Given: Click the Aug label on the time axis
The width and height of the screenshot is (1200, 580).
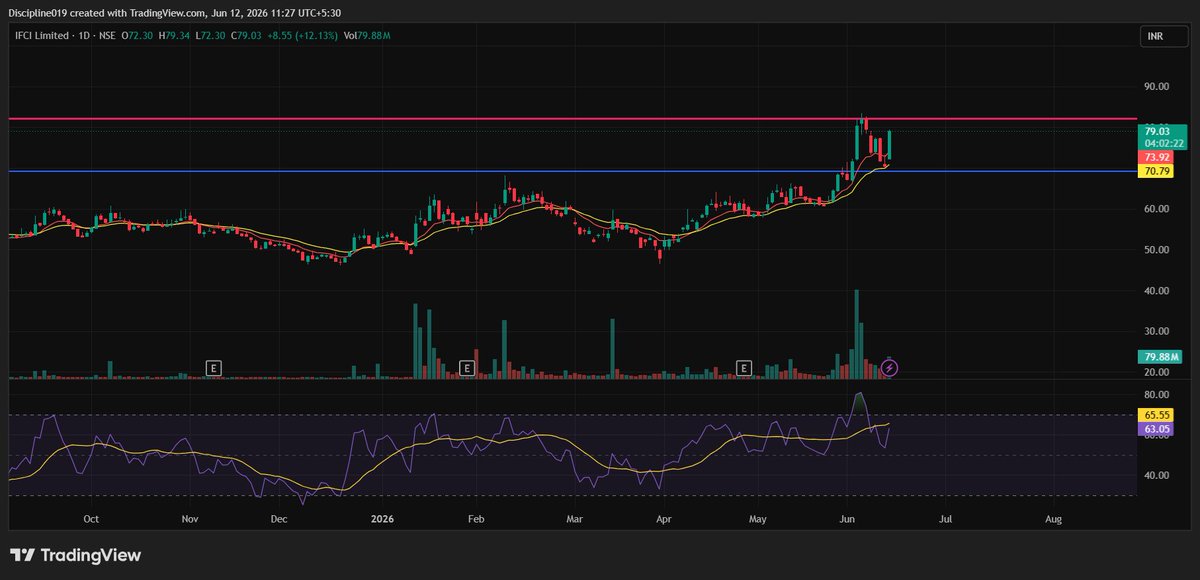Looking at the screenshot, I should coord(1053,520).
